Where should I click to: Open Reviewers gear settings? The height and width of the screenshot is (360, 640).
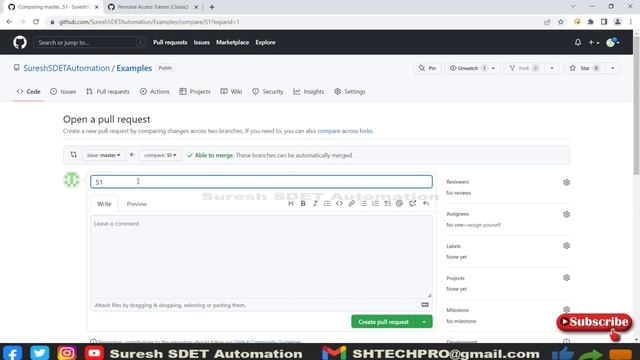[567, 182]
